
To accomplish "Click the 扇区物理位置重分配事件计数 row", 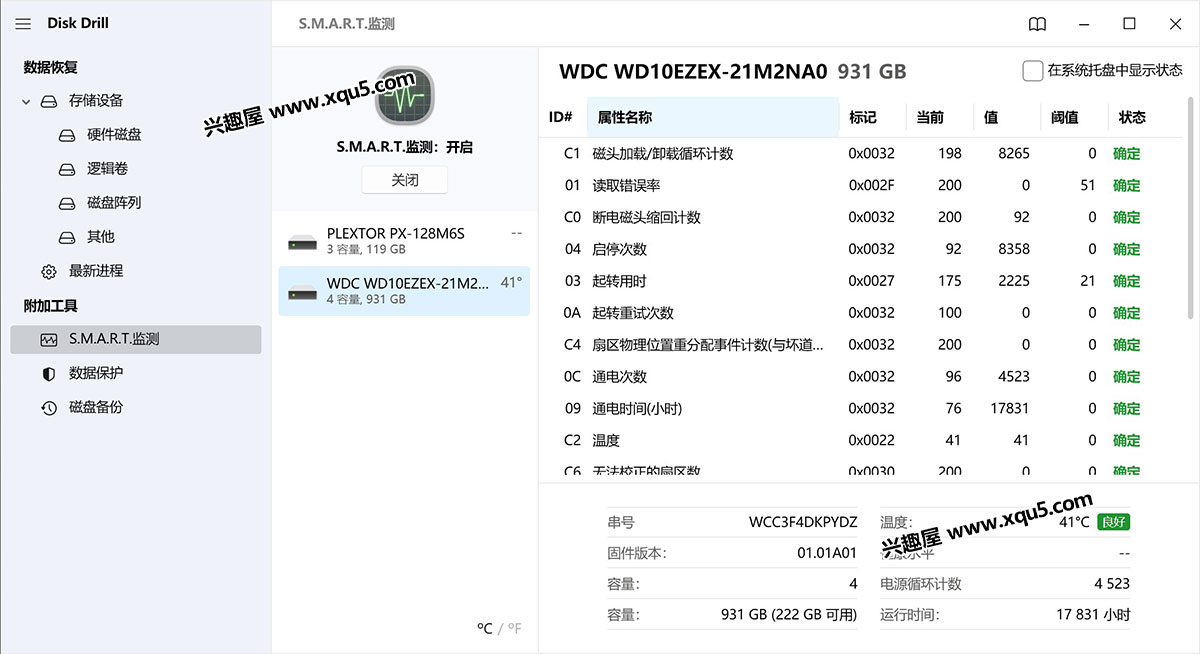I will [860, 345].
